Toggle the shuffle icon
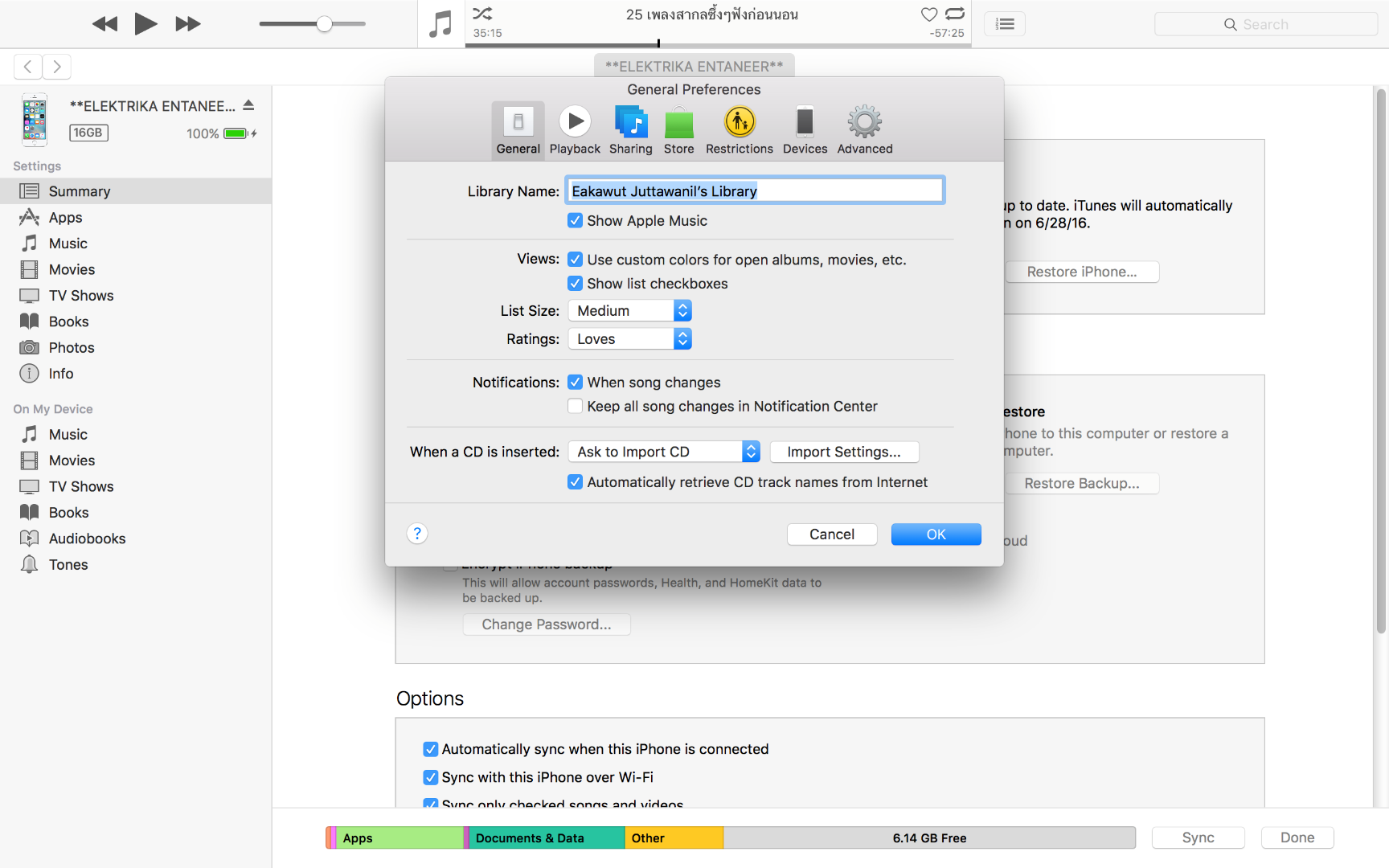1389x868 pixels. (x=482, y=14)
